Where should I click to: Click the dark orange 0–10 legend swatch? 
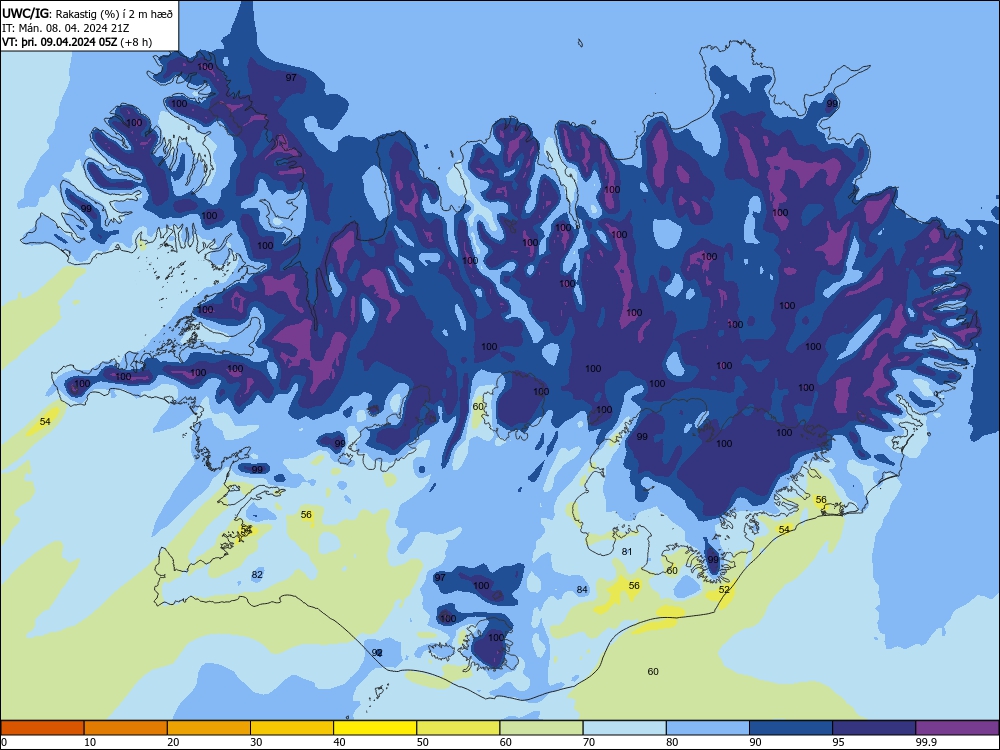click(x=42, y=728)
